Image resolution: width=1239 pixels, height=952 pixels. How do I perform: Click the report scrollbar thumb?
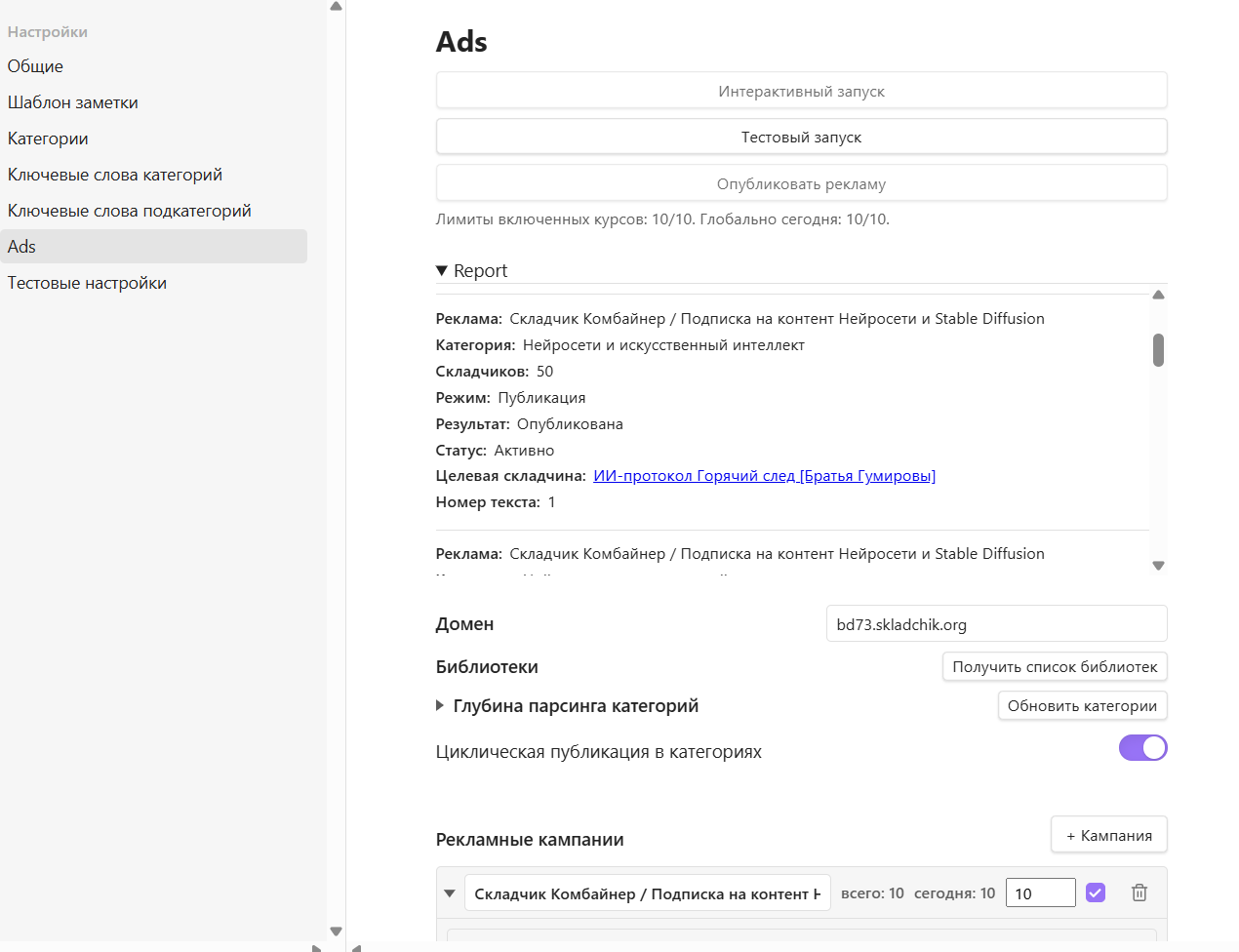(1158, 350)
